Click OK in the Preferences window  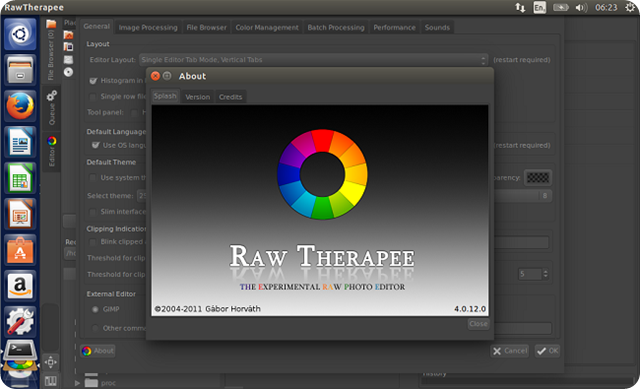click(548, 351)
